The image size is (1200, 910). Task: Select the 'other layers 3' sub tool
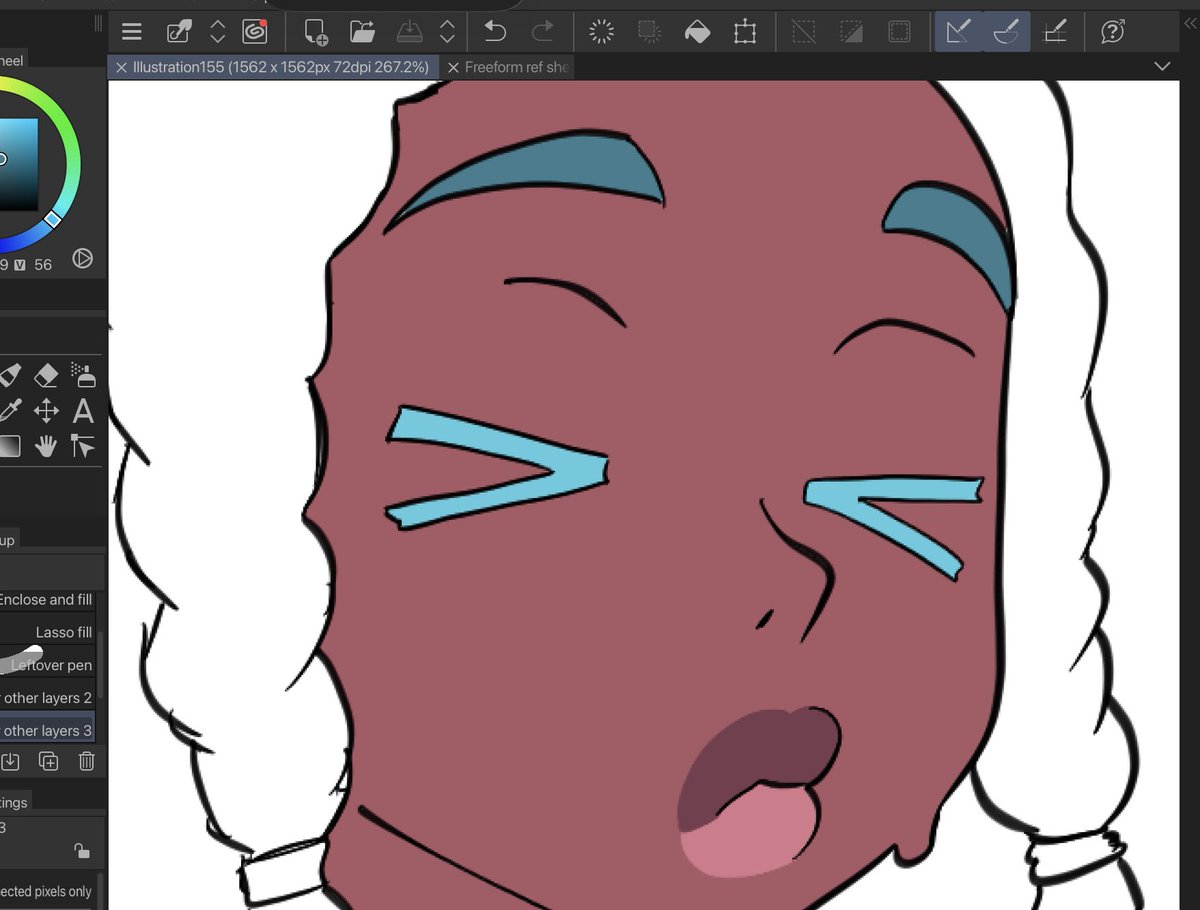pos(46,730)
